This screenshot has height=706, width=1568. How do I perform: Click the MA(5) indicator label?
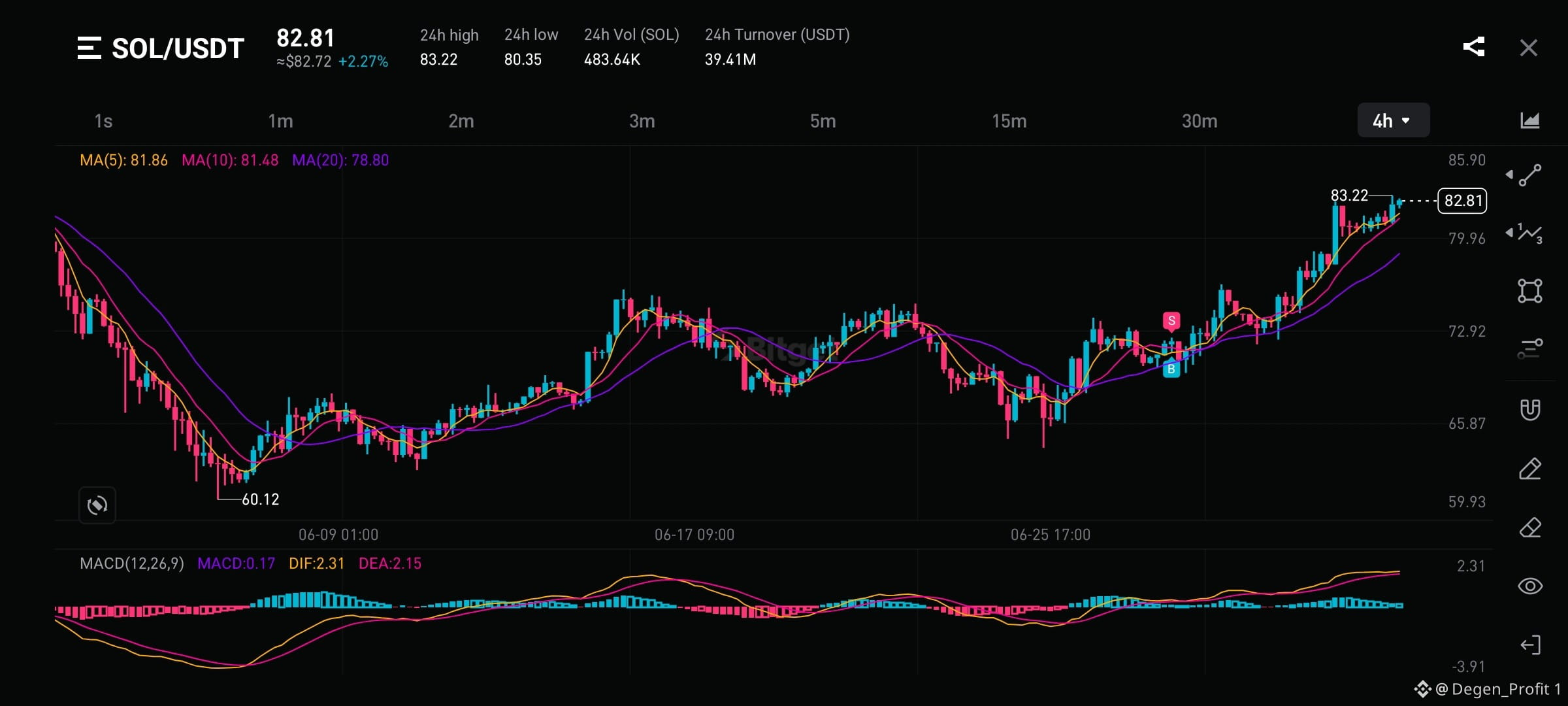point(123,160)
